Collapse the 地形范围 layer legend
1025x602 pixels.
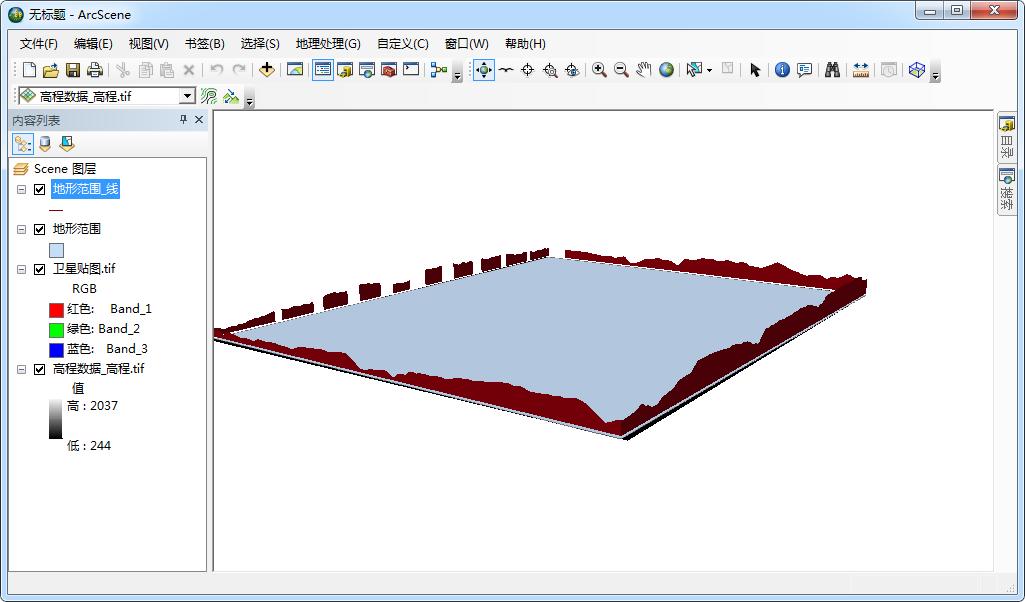22,229
